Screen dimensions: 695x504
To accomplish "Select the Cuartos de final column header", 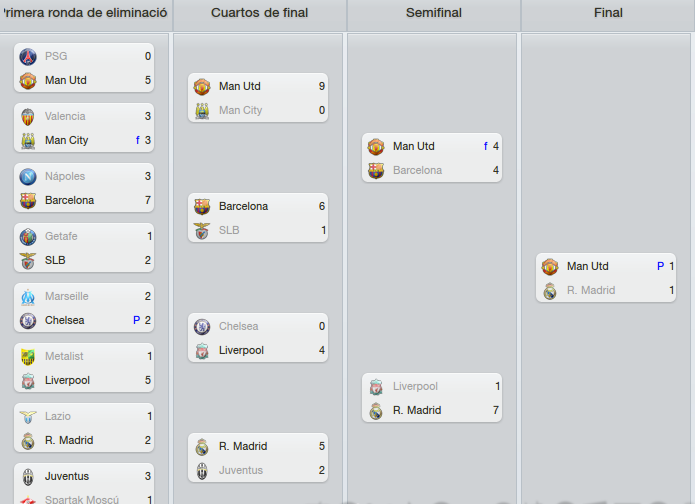I will (x=259, y=13).
